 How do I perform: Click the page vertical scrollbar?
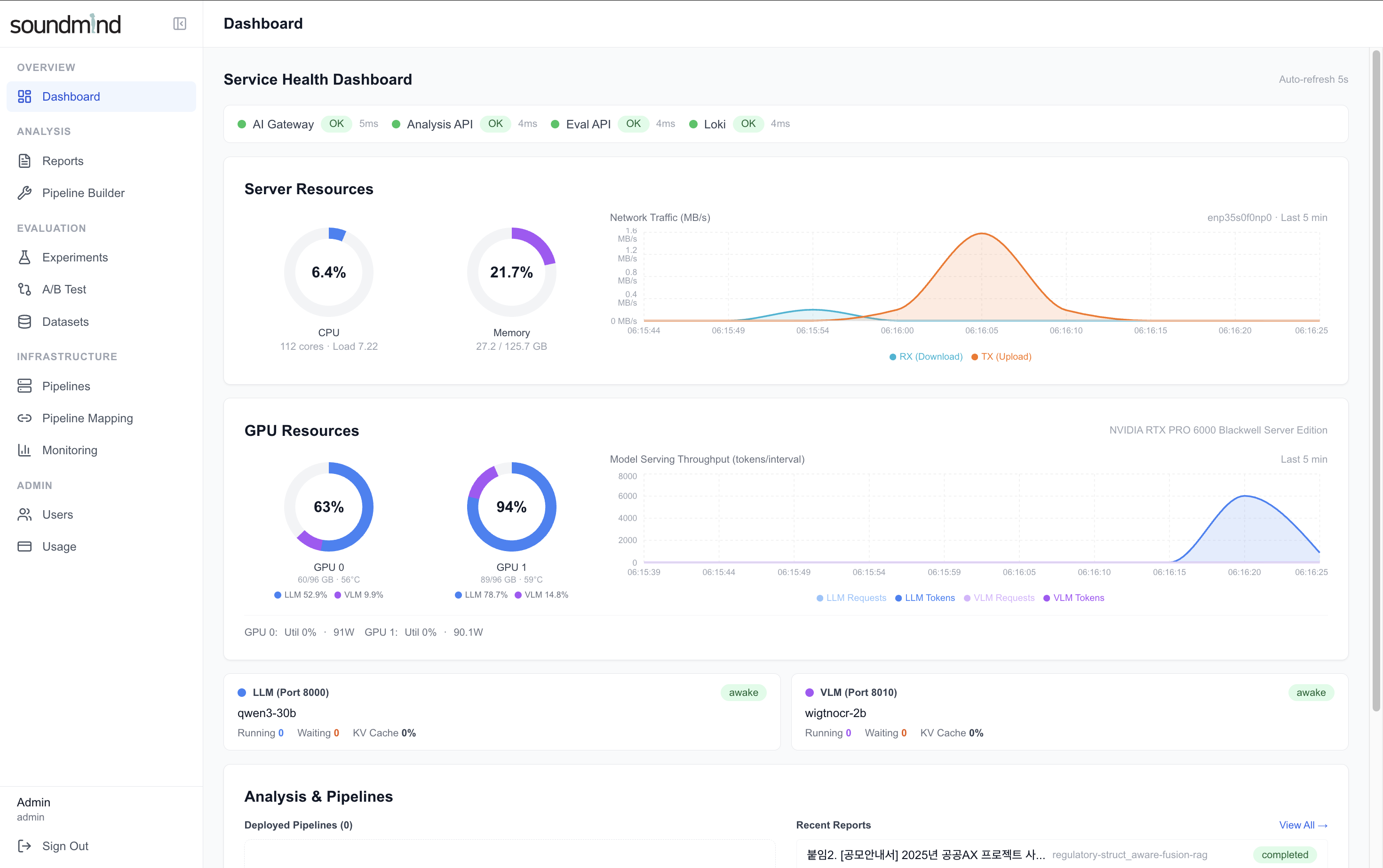pyautogui.click(x=1376, y=381)
